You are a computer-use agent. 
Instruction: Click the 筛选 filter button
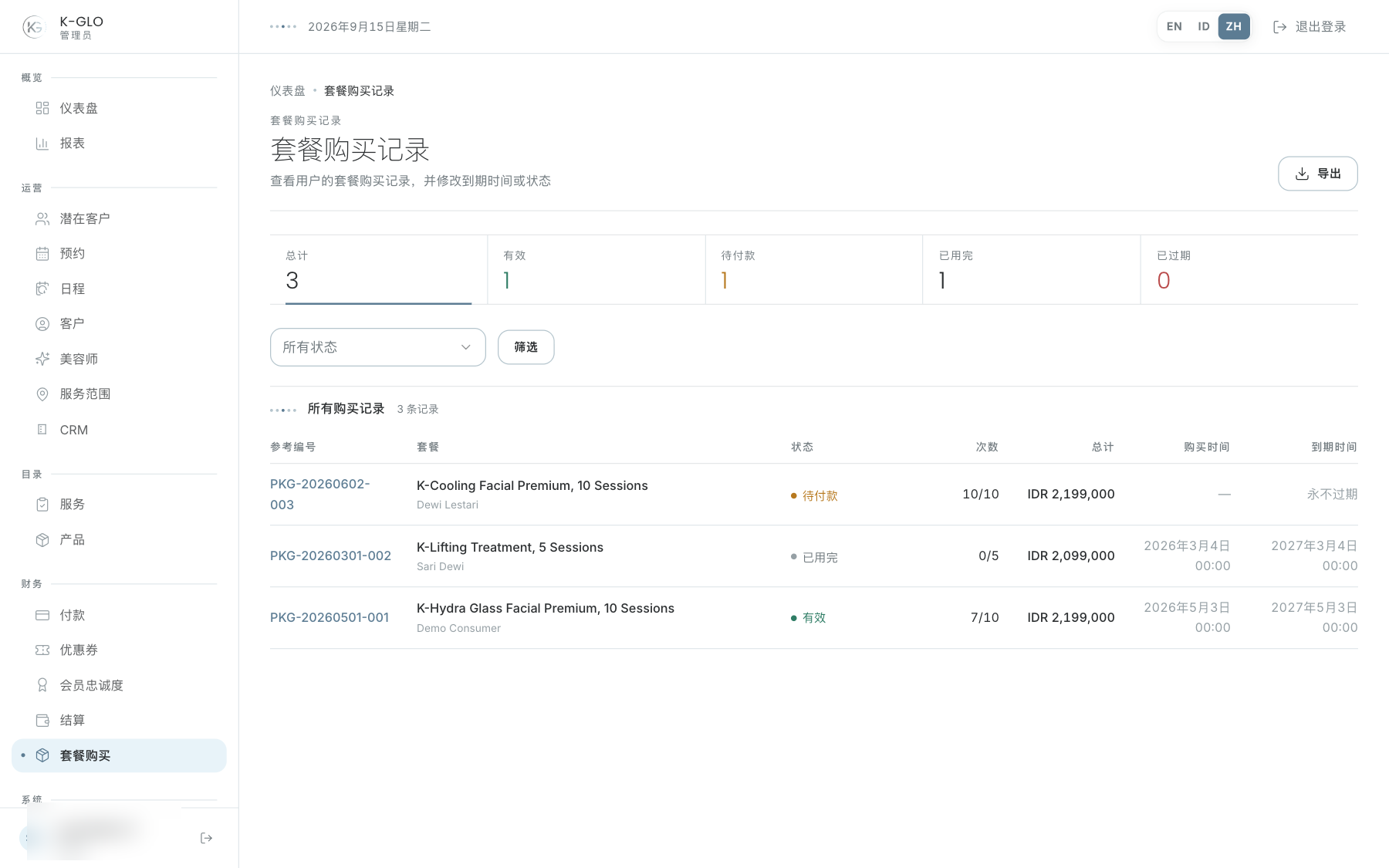point(526,347)
